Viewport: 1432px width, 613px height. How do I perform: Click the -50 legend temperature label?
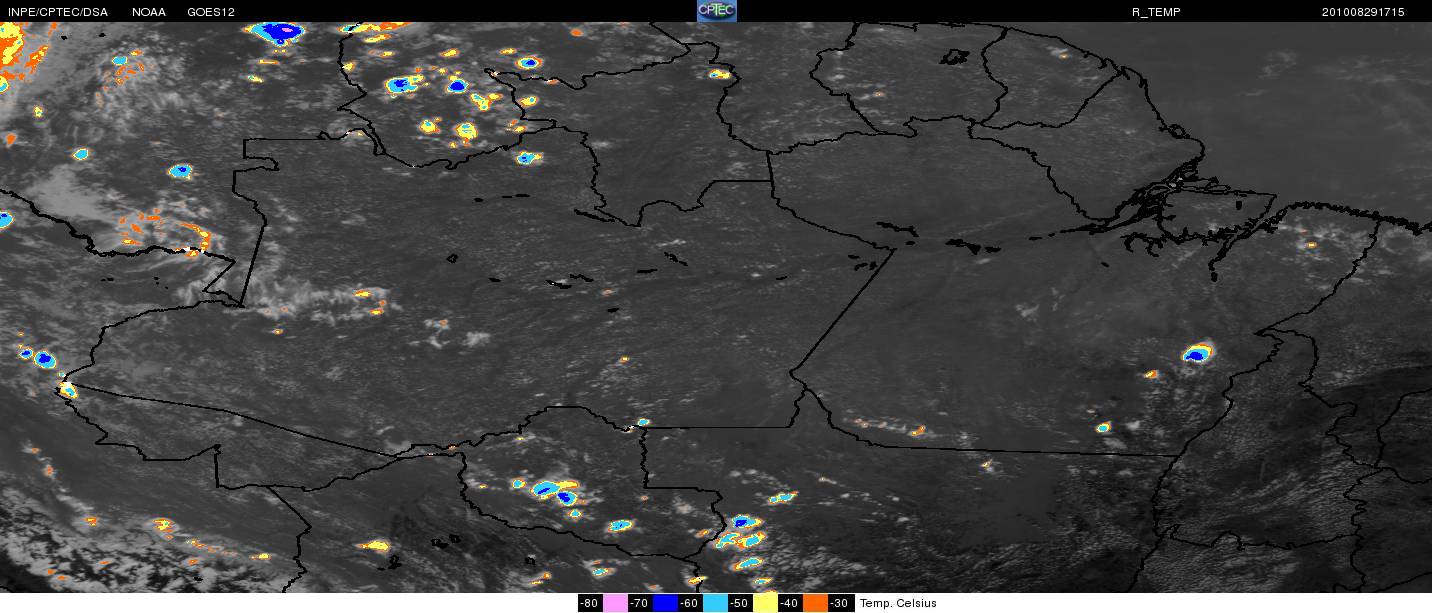click(739, 603)
